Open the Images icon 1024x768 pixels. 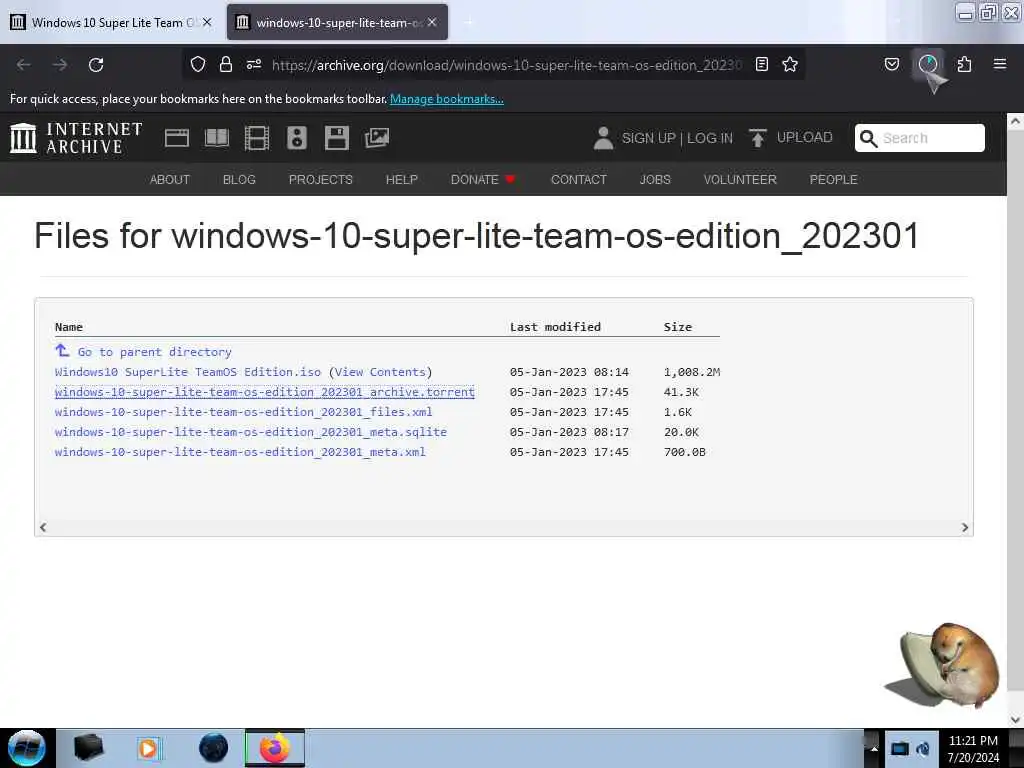[377, 138]
